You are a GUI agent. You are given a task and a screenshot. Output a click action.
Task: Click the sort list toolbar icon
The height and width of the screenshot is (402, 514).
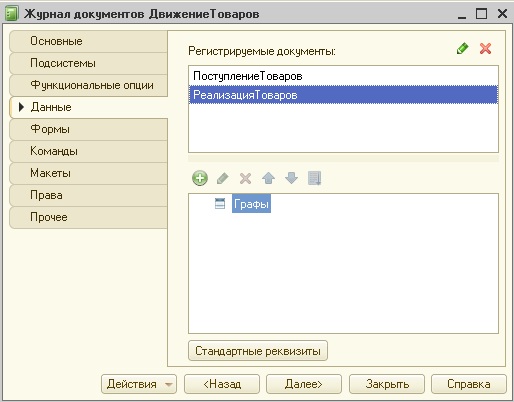pyautogui.click(x=314, y=178)
